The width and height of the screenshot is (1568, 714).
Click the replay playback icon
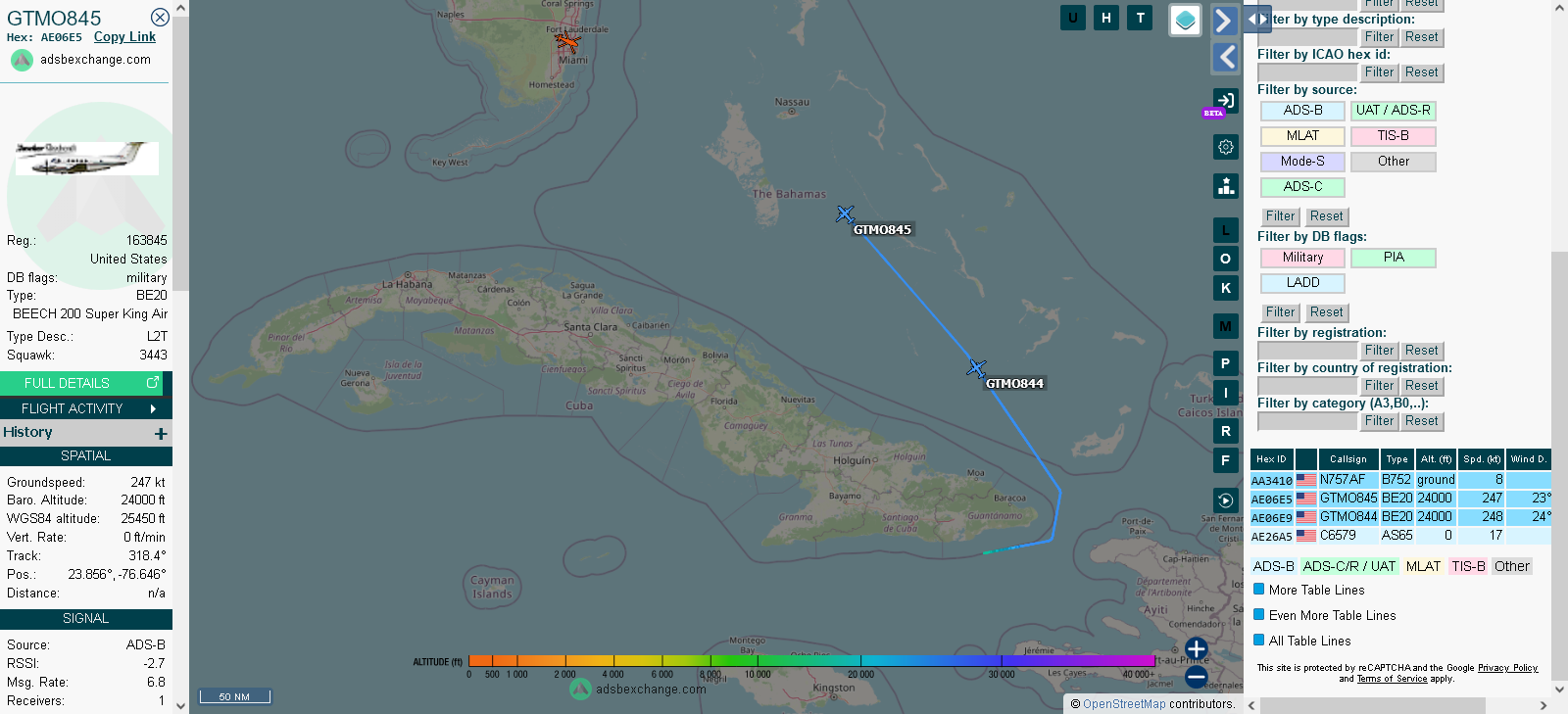(x=1225, y=500)
